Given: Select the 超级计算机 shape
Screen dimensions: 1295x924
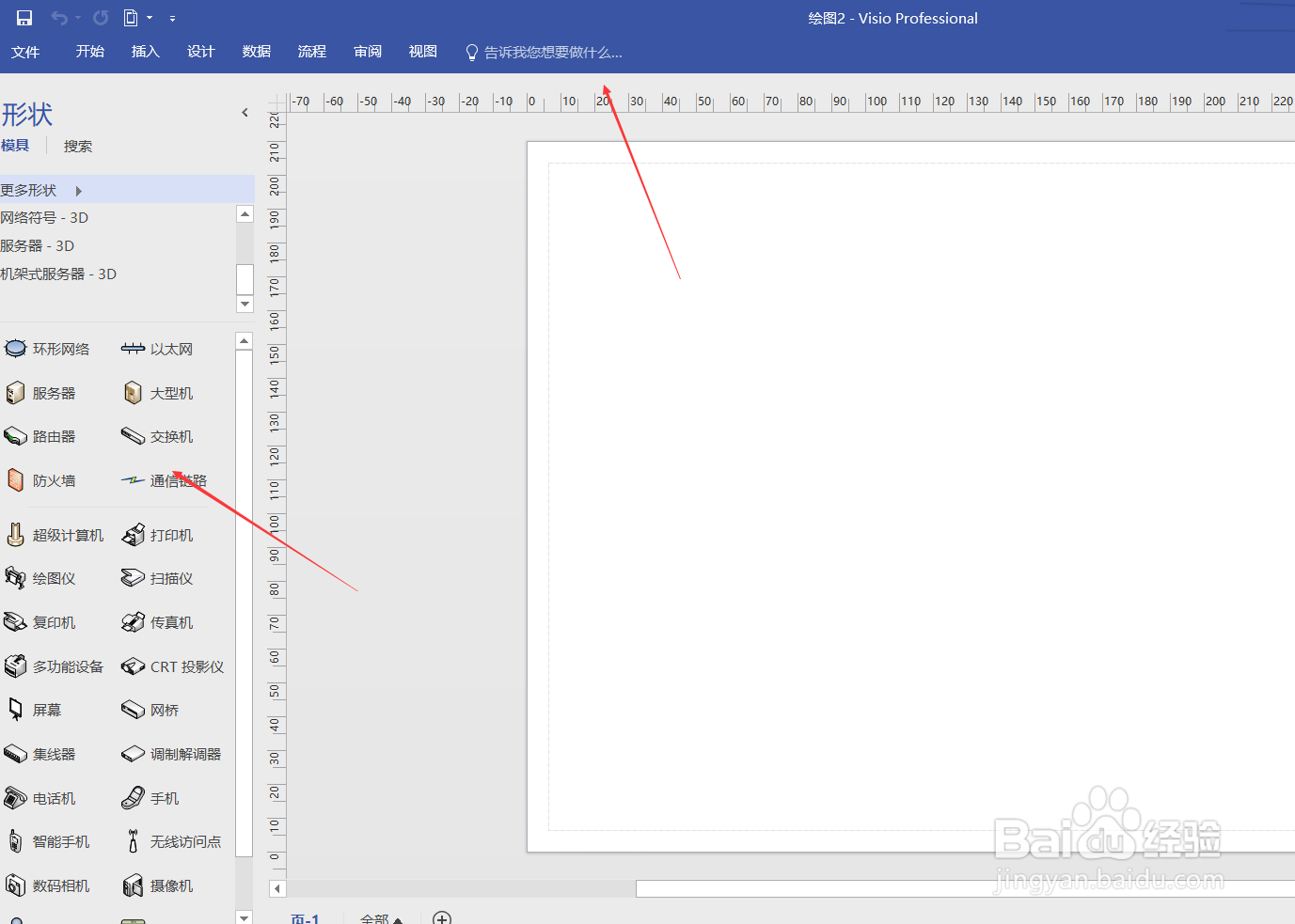Looking at the screenshot, I should [x=54, y=535].
